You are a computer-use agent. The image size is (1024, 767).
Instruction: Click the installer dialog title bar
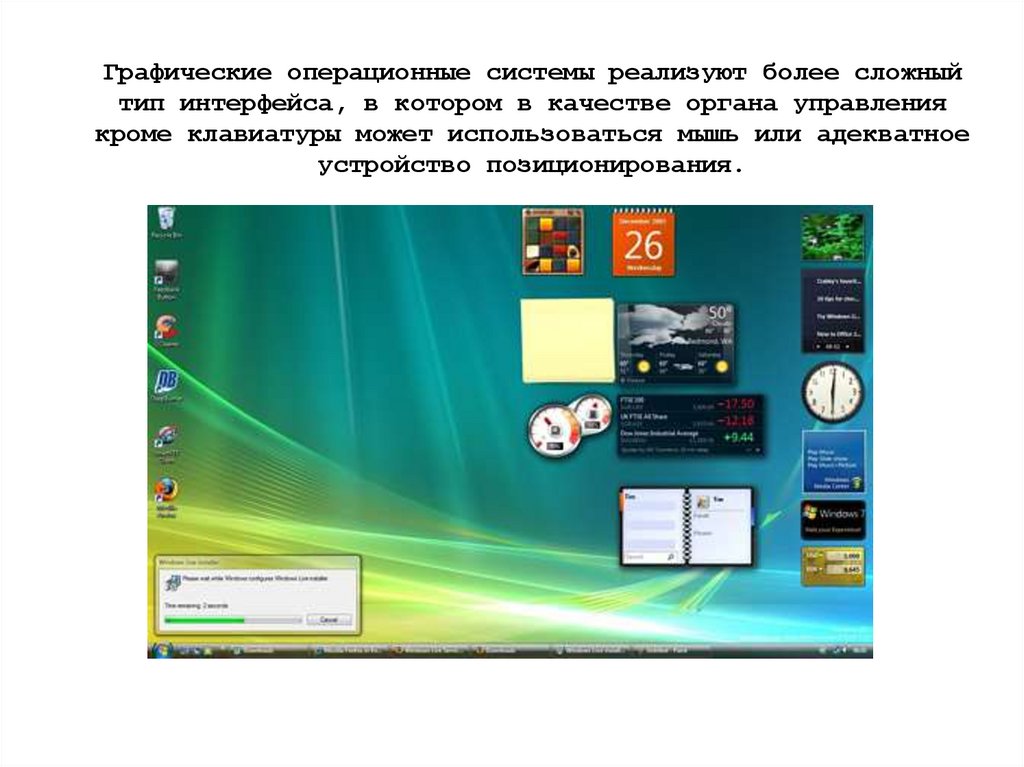(257, 562)
